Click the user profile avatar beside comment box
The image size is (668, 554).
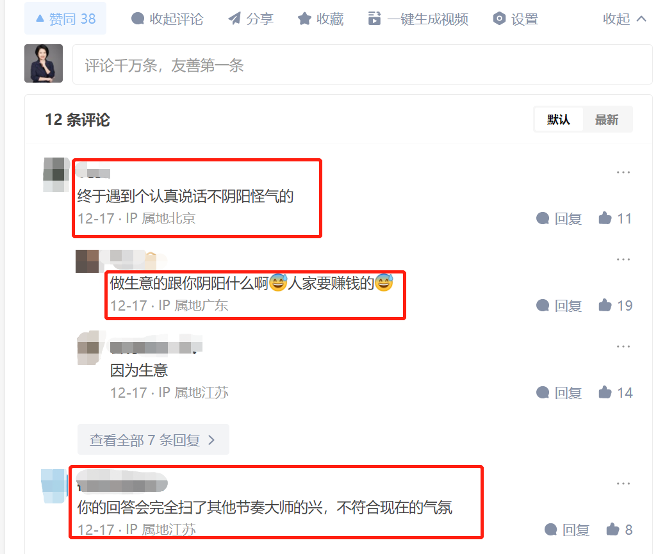[43, 63]
